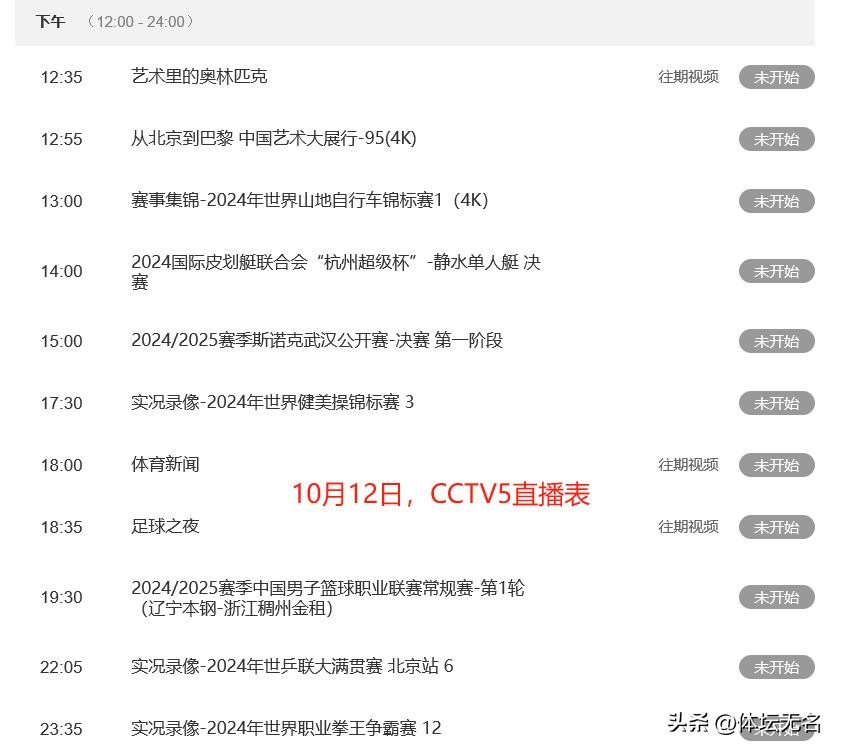841x752 pixels.
Task: Click 未开始 button for 足球之夜
Action: 777,527
